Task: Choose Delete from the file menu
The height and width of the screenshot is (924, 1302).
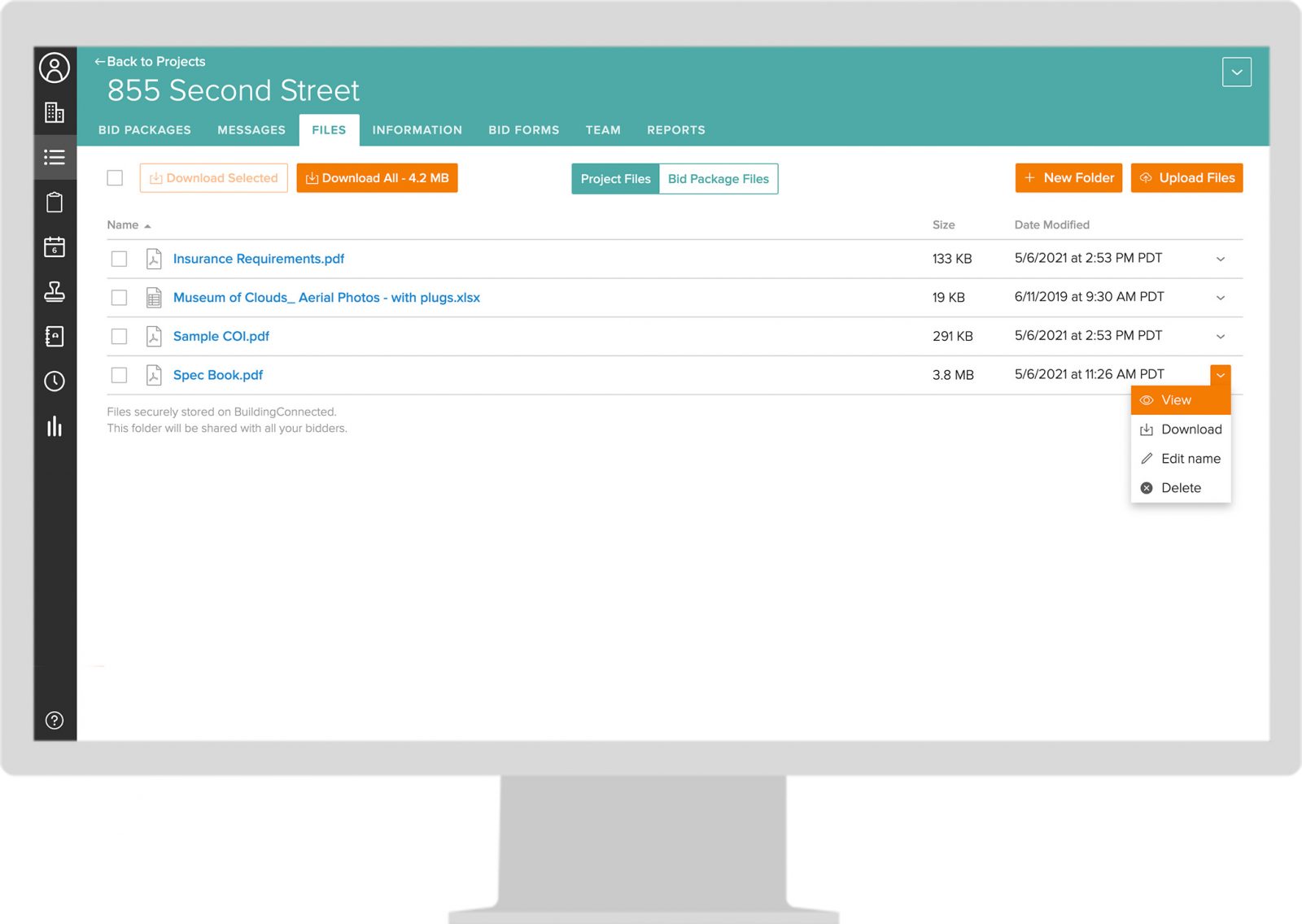Action: 1181,488
